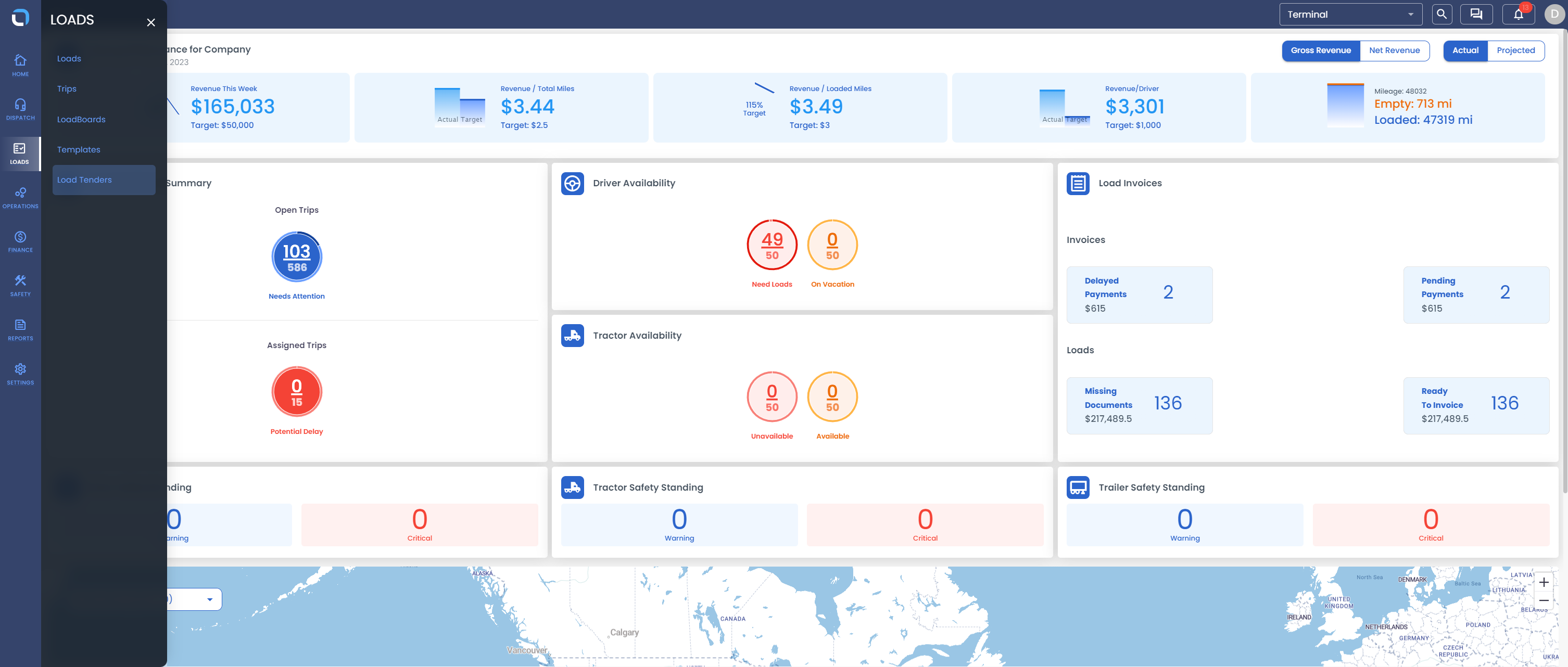Select the Actual toggle
The width and height of the screenshot is (1568, 667).
[x=1465, y=50]
